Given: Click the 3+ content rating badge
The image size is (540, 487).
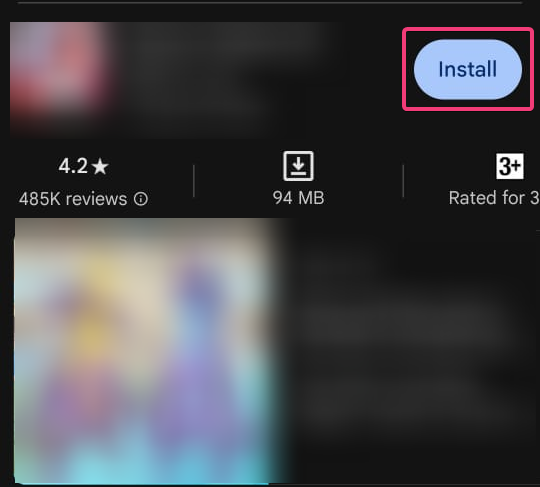Looking at the screenshot, I should (510, 166).
